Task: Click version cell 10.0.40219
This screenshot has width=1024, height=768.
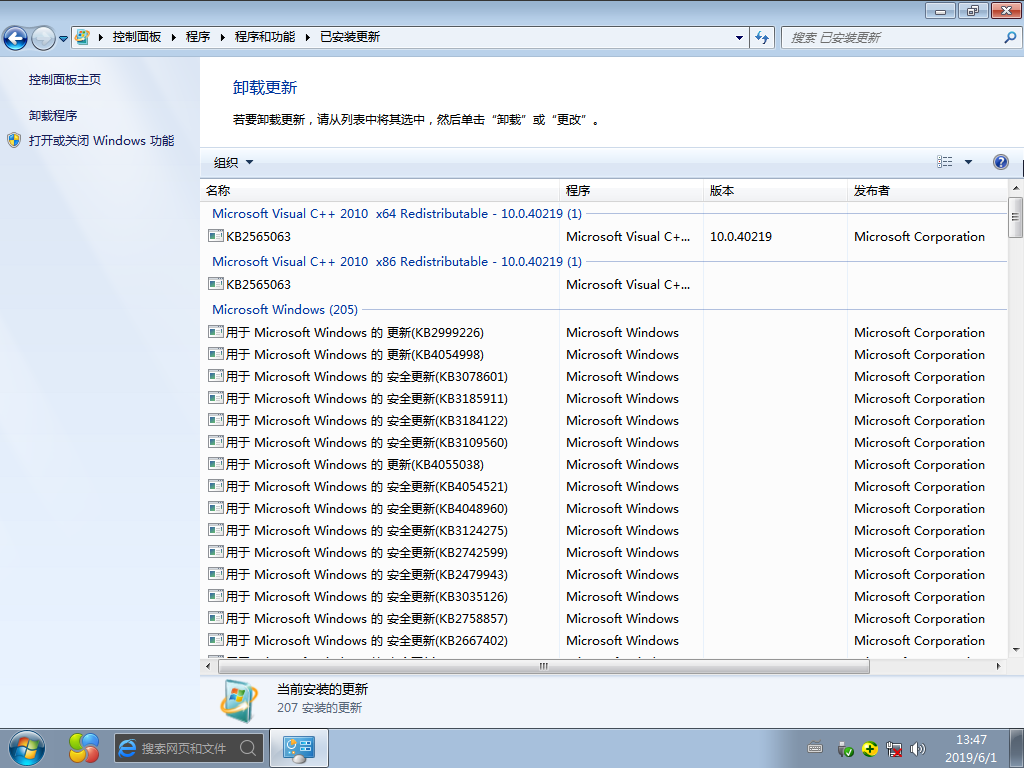Action: point(741,236)
